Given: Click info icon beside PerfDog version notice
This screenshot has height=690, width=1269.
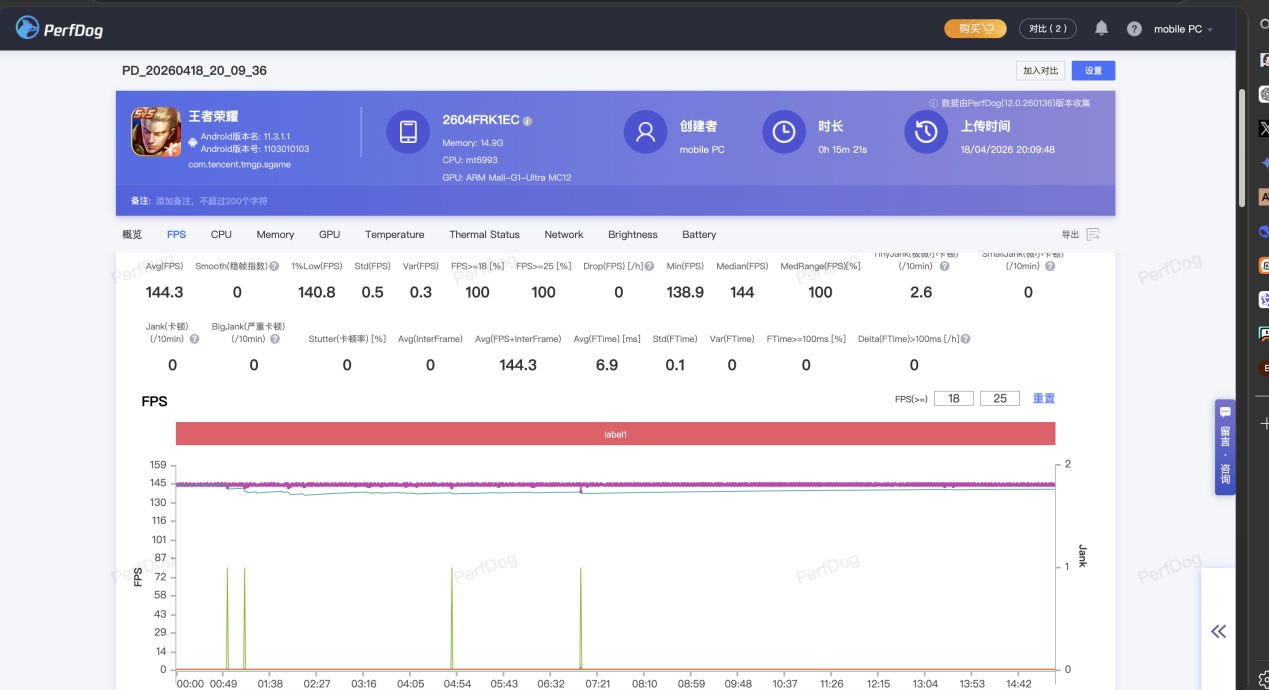Looking at the screenshot, I should (934, 103).
